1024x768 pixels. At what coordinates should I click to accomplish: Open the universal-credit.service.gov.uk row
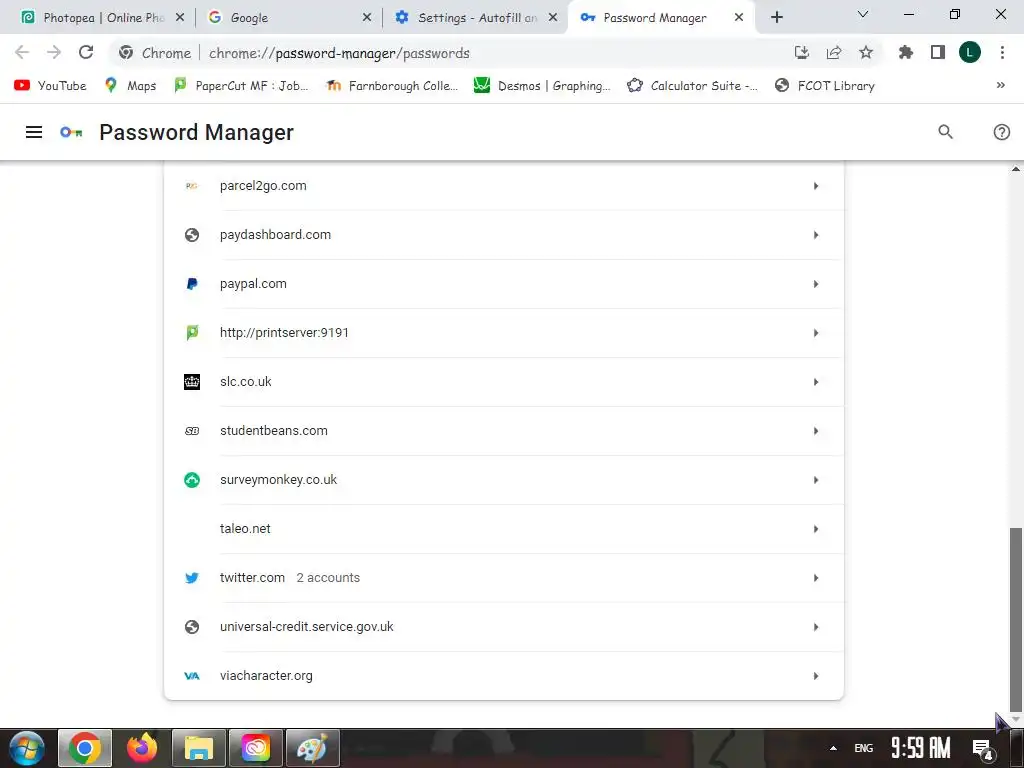(x=504, y=627)
